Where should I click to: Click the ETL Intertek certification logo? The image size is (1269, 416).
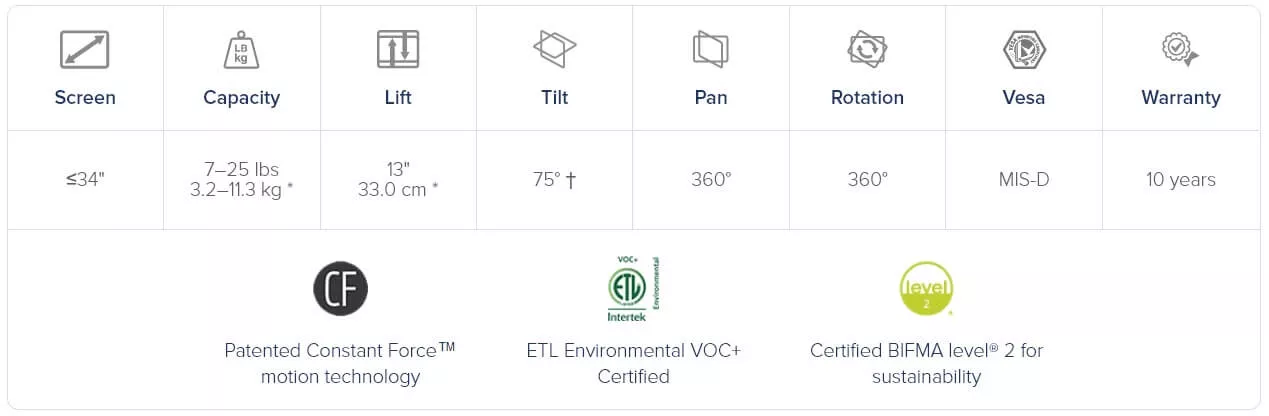(x=633, y=289)
